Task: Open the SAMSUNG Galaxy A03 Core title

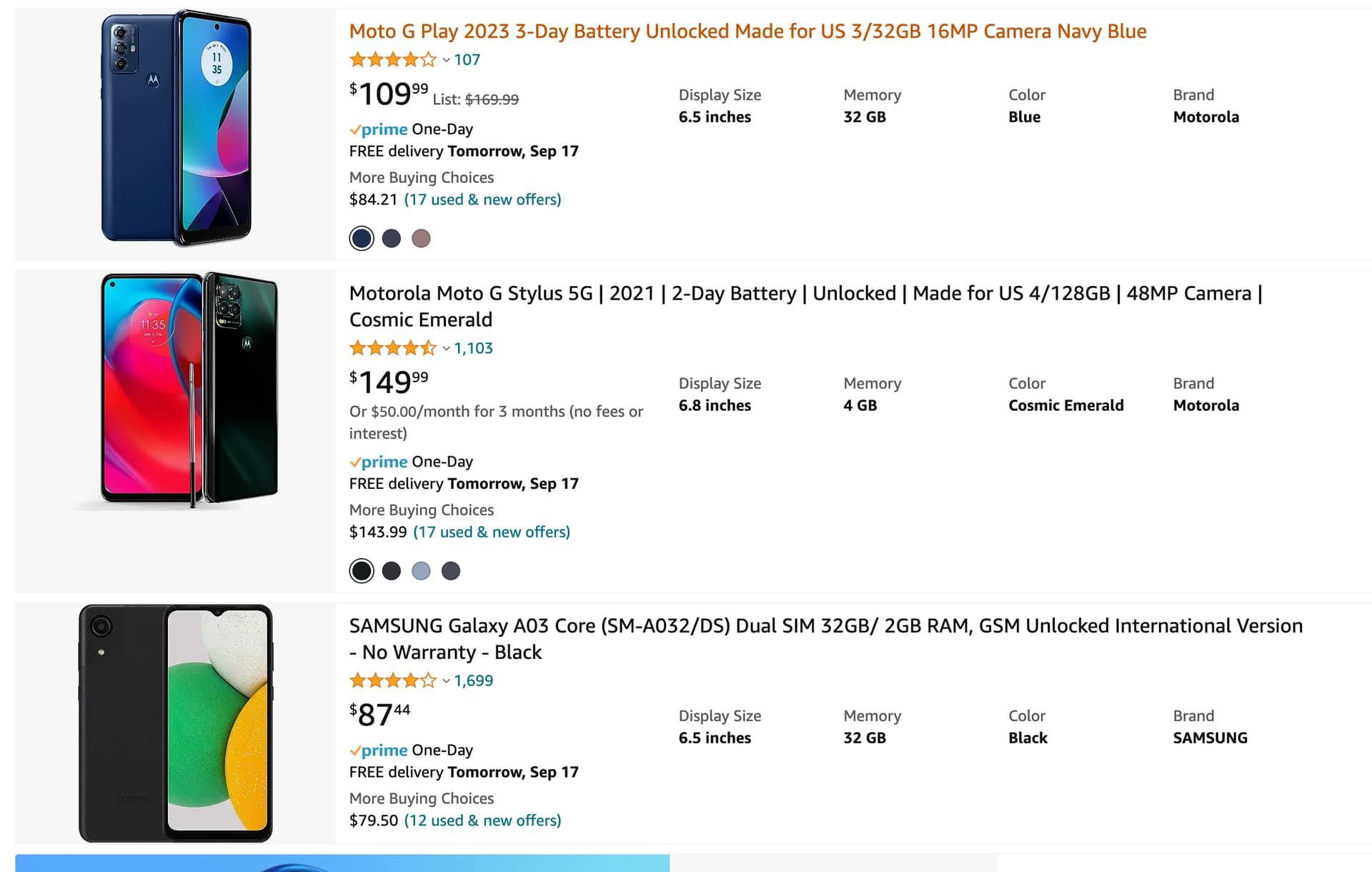Action: point(825,626)
